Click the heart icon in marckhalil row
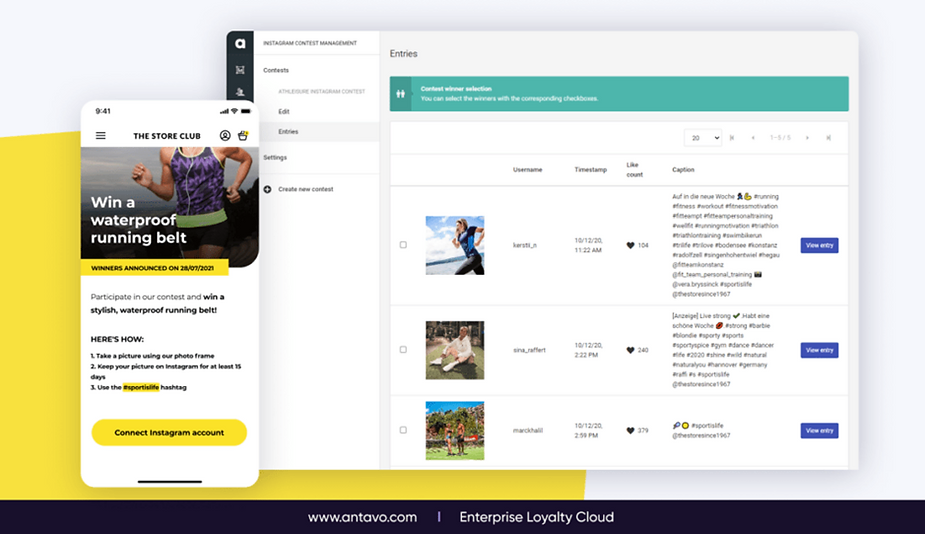Screen dimensions: 925x534 (x=630, y=431)
